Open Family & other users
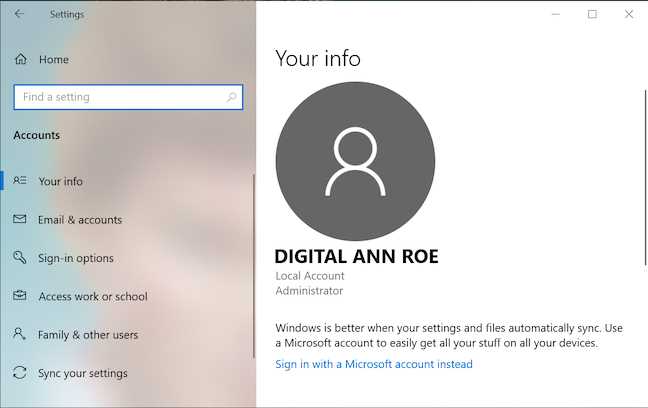The height and width of the screenshot is (408, 648). (88, 335)
